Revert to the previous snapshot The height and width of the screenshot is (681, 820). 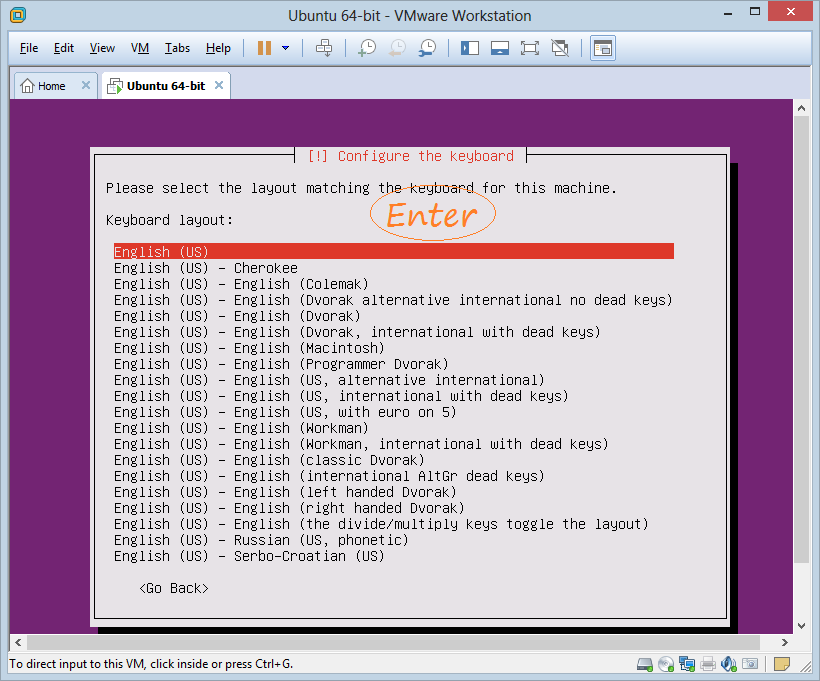point(397,48)
